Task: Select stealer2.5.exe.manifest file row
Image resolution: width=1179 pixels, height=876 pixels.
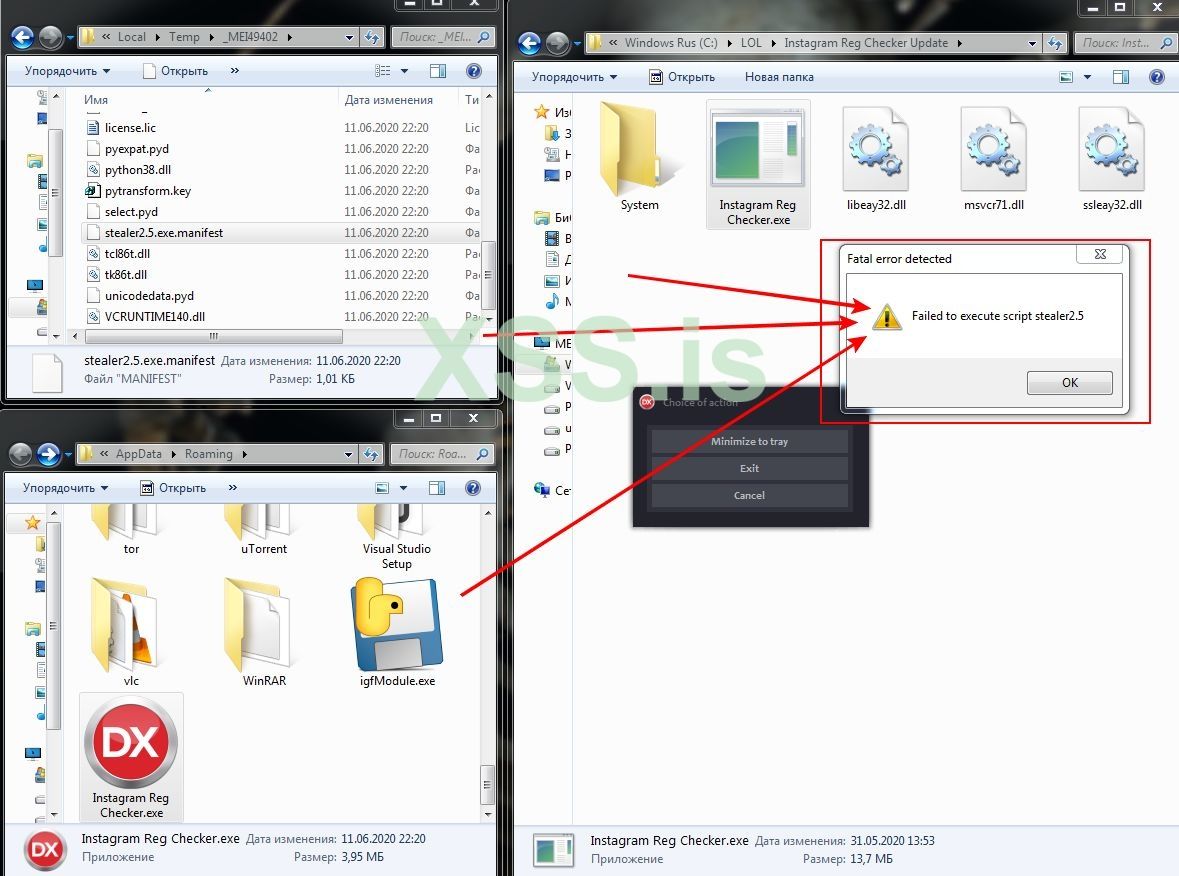Action: click(x=282, y=233)
